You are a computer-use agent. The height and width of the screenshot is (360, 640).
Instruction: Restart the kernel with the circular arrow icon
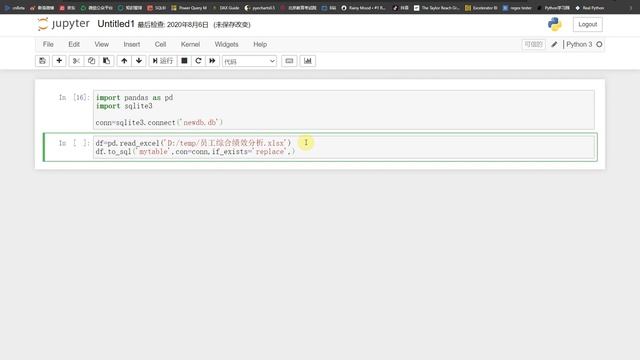click(x=198, y=61)
